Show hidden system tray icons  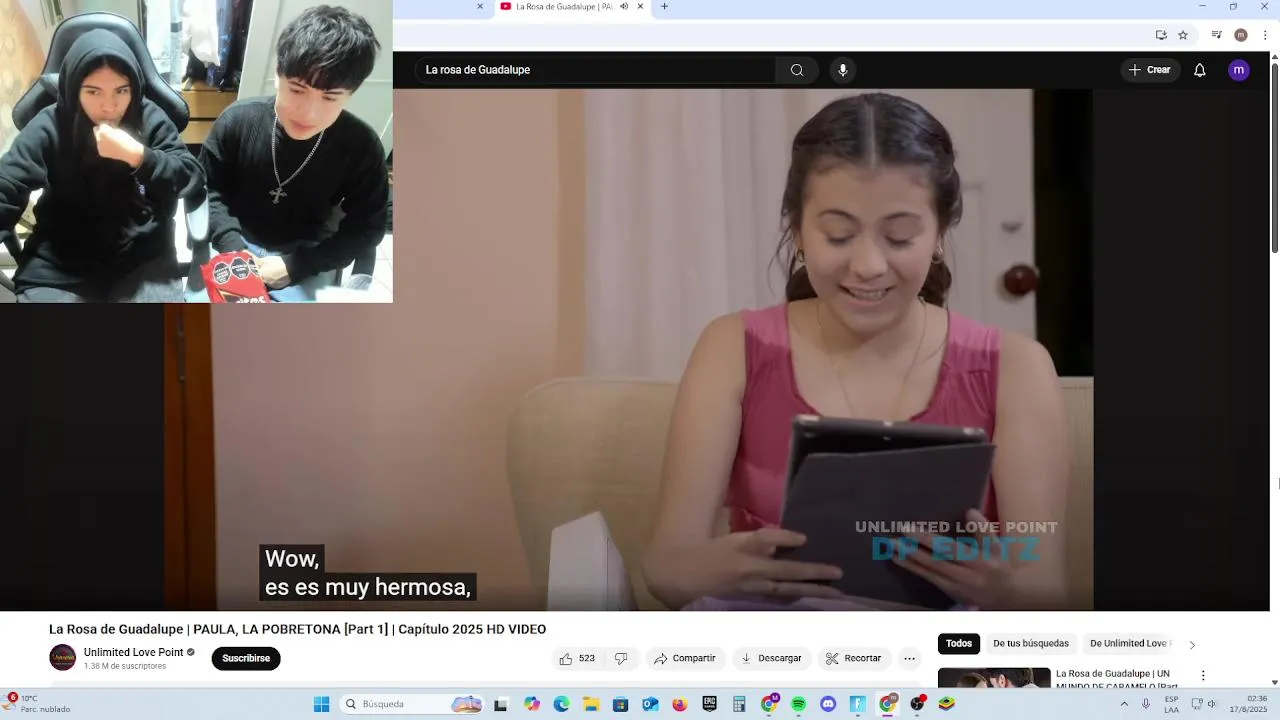pyautogui.click(x=1124, y=704)
